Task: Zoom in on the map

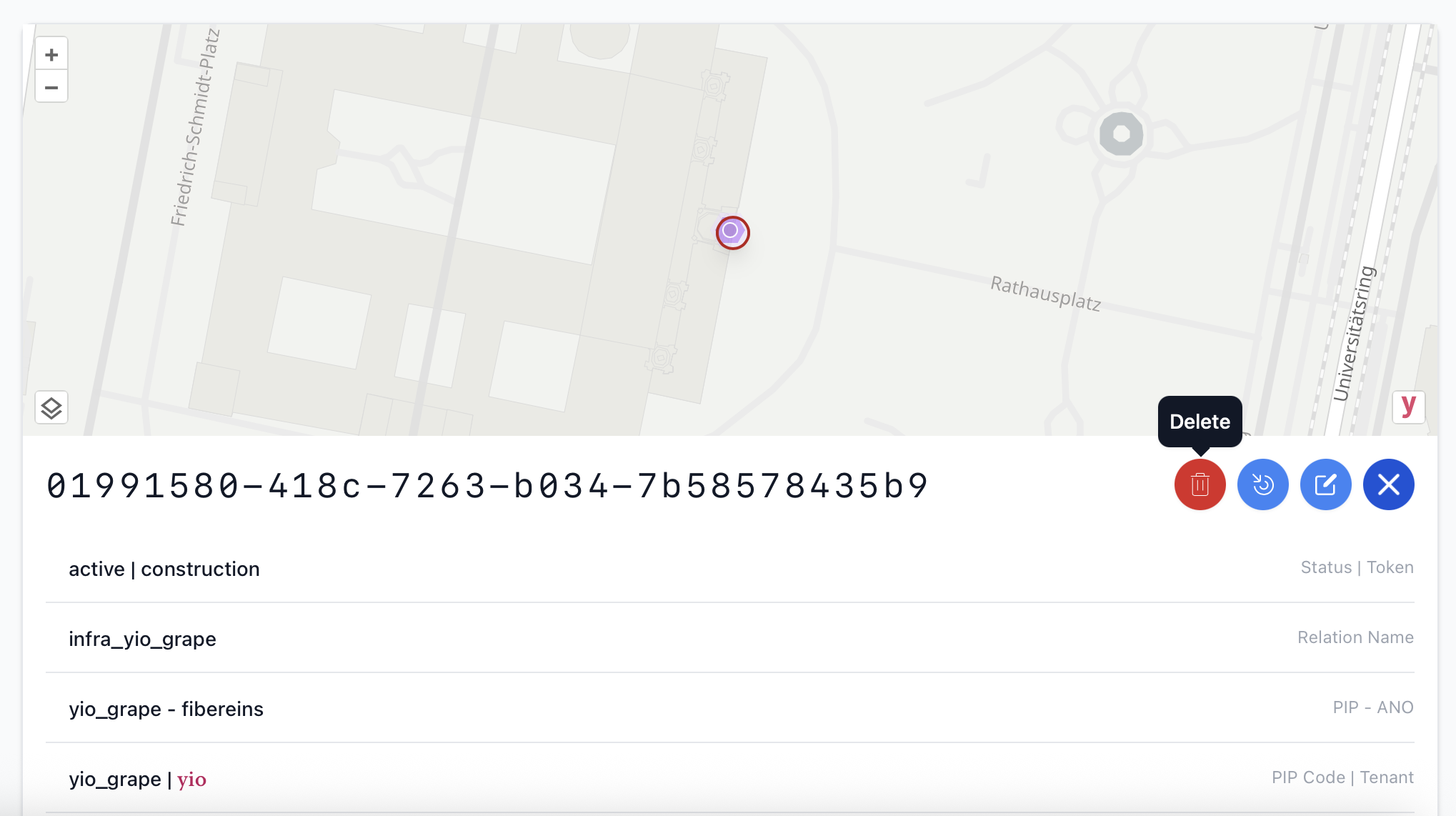Action: [x=51, y=55]
